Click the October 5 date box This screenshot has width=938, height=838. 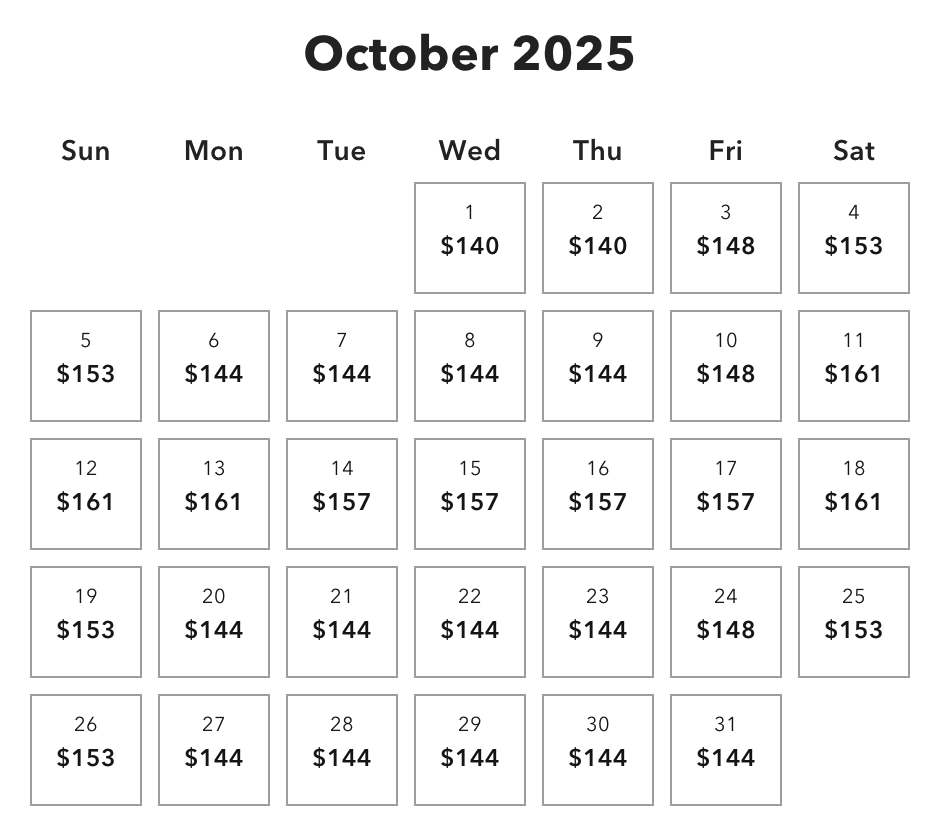click(86, 366)
